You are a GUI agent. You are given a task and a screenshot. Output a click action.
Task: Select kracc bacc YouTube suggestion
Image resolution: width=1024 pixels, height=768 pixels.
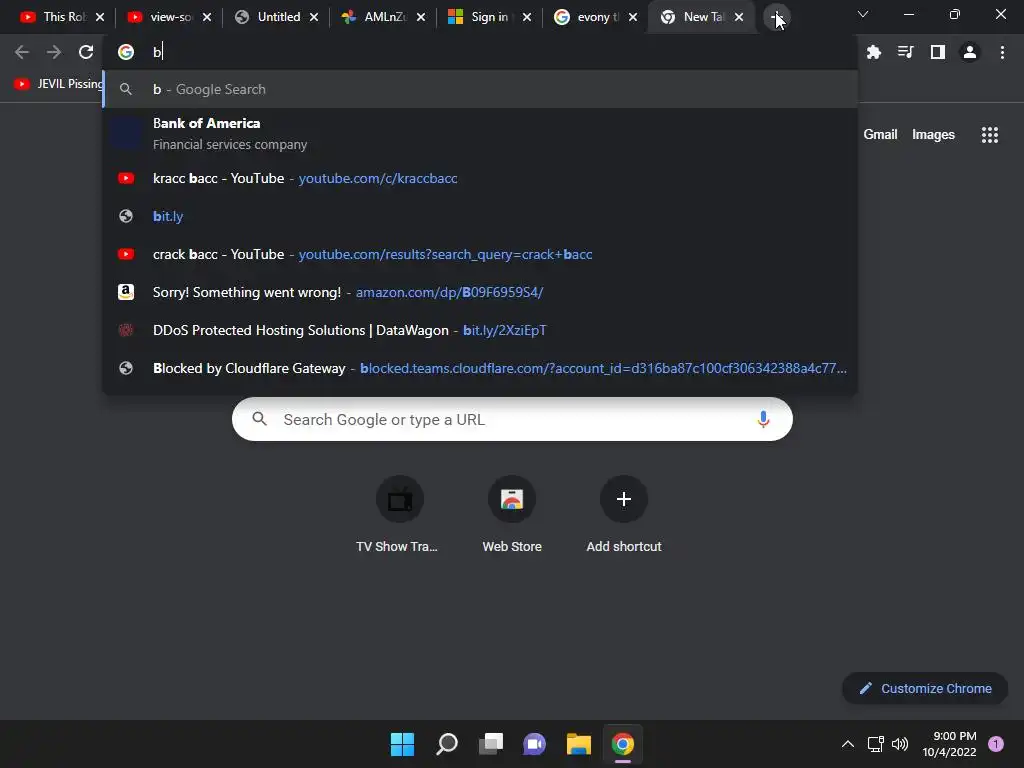tap(480, 178)
